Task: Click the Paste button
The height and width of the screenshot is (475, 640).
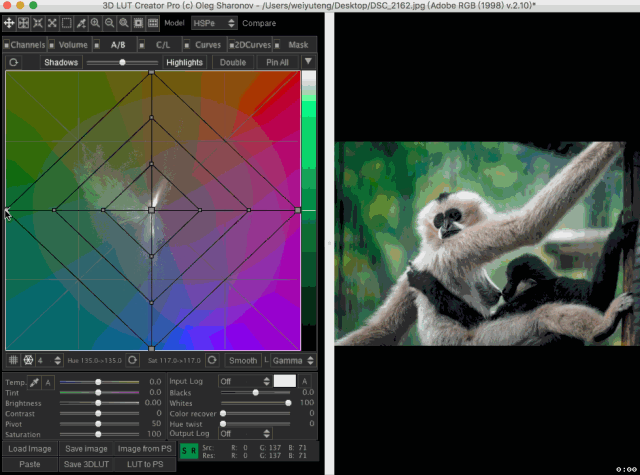Action: click(30, 464)
